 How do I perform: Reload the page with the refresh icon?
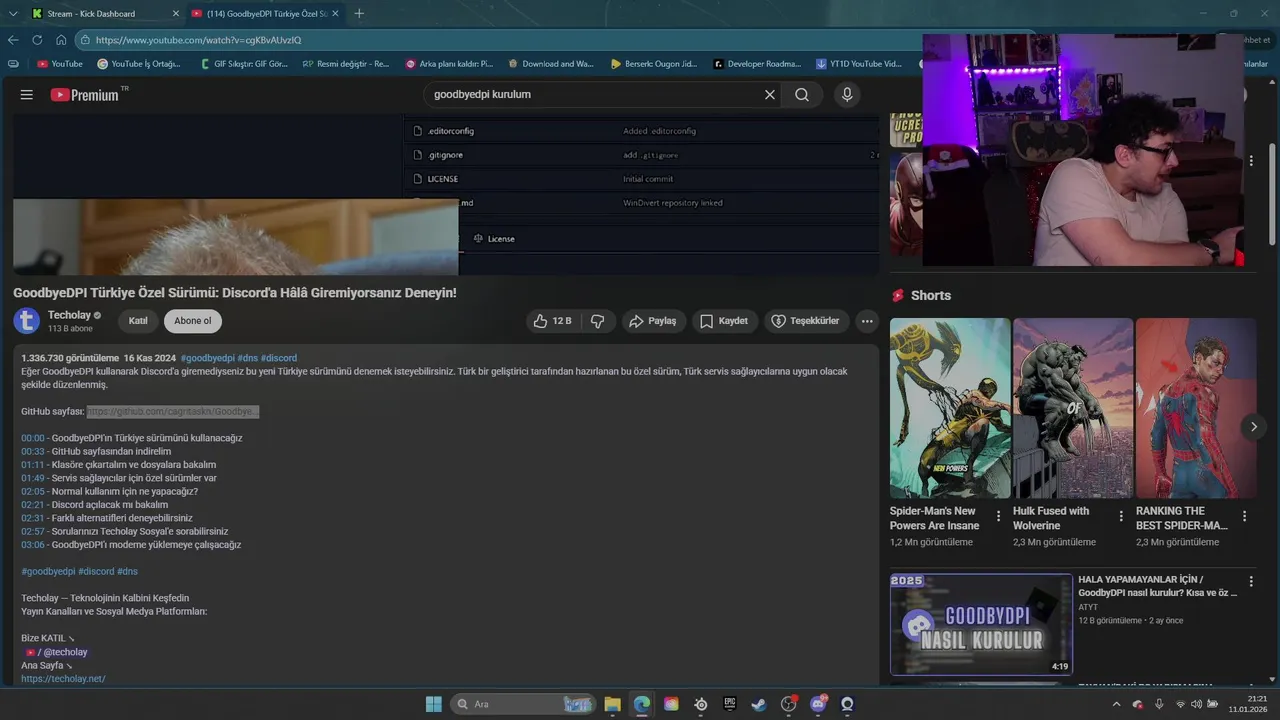pos(37,40)
